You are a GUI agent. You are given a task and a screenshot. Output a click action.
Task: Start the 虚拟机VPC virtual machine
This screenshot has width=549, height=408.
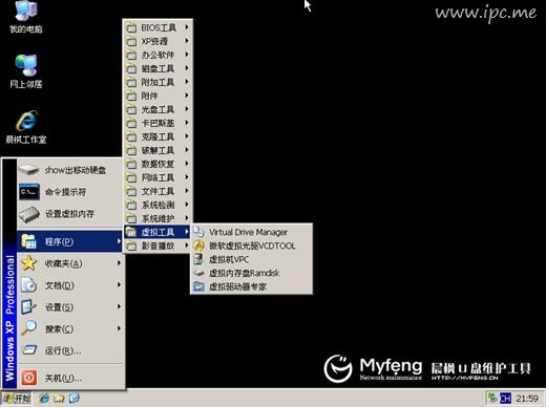click(251, 260)
